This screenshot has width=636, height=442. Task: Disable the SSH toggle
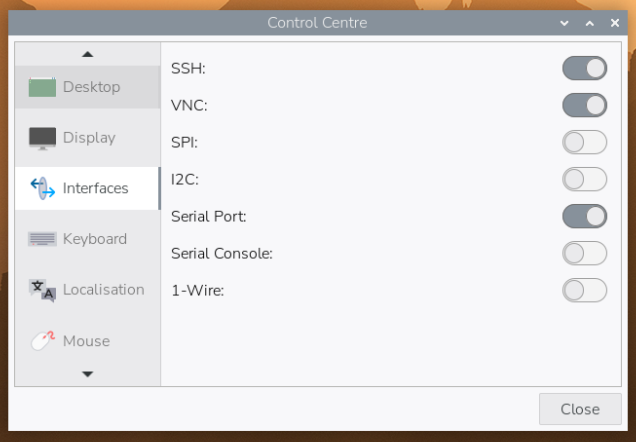point(584,68)
